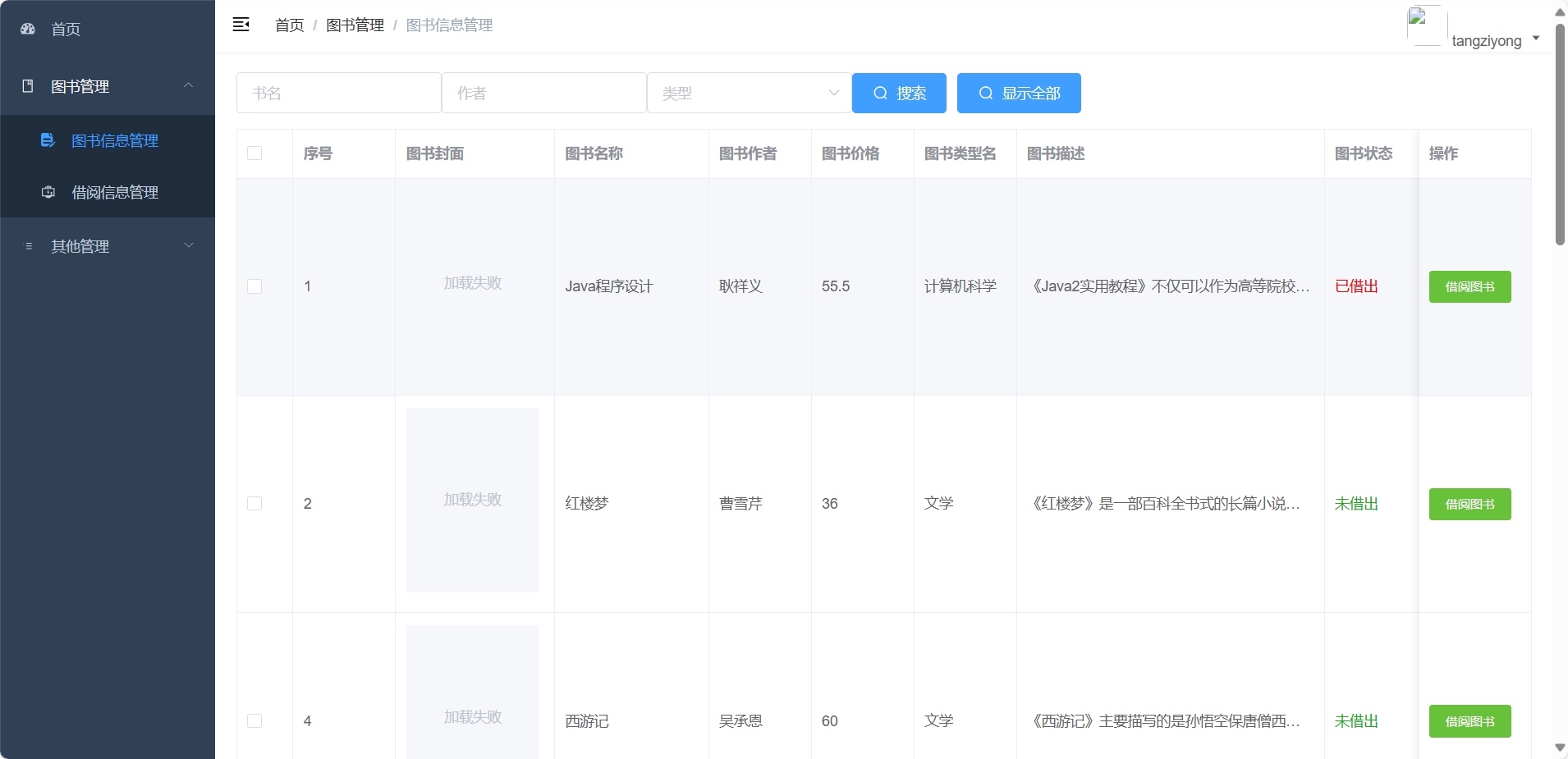Click 图书管理 sidebar menu label

80,86
